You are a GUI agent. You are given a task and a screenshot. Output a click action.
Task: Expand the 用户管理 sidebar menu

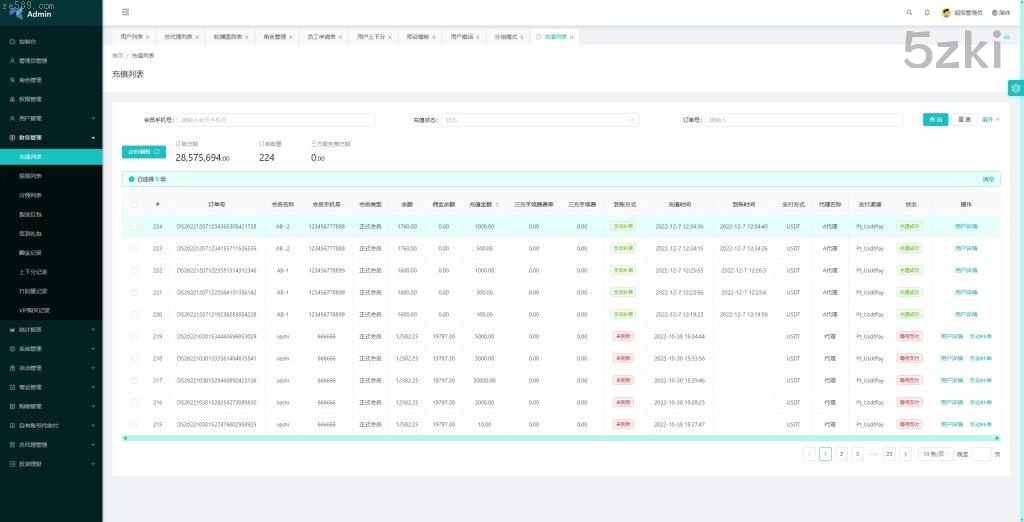(x=50, y=118)
